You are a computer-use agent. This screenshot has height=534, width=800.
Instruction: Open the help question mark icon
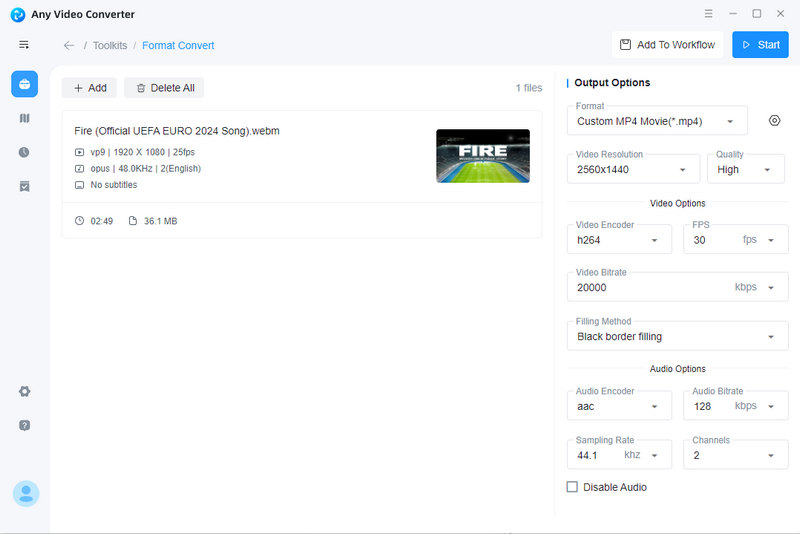(x=24, y=425)
